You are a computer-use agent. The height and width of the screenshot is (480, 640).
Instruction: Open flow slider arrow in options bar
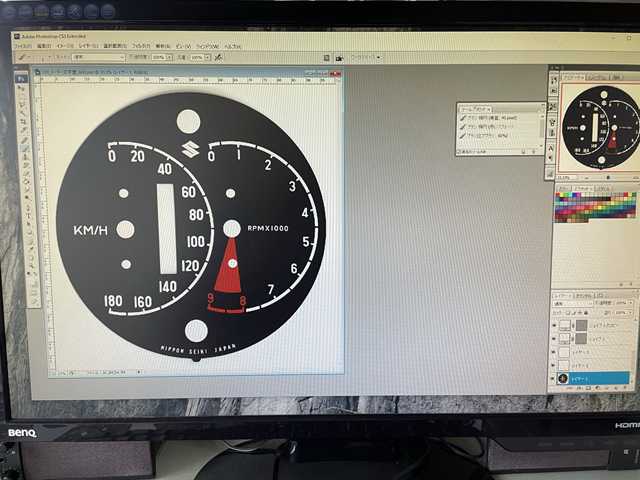(207, 58)
